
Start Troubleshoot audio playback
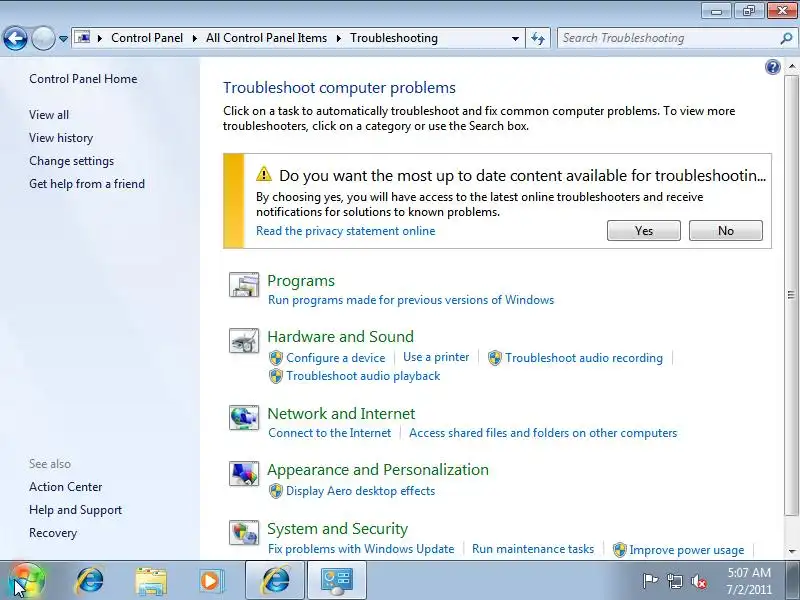tap(363, 376)
